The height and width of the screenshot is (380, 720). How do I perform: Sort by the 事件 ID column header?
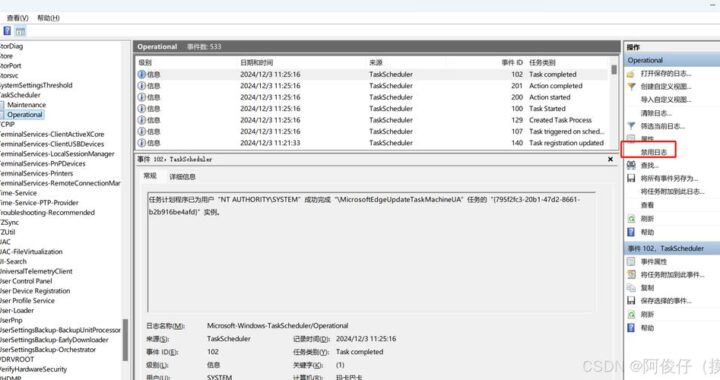[x=512, y=62]
